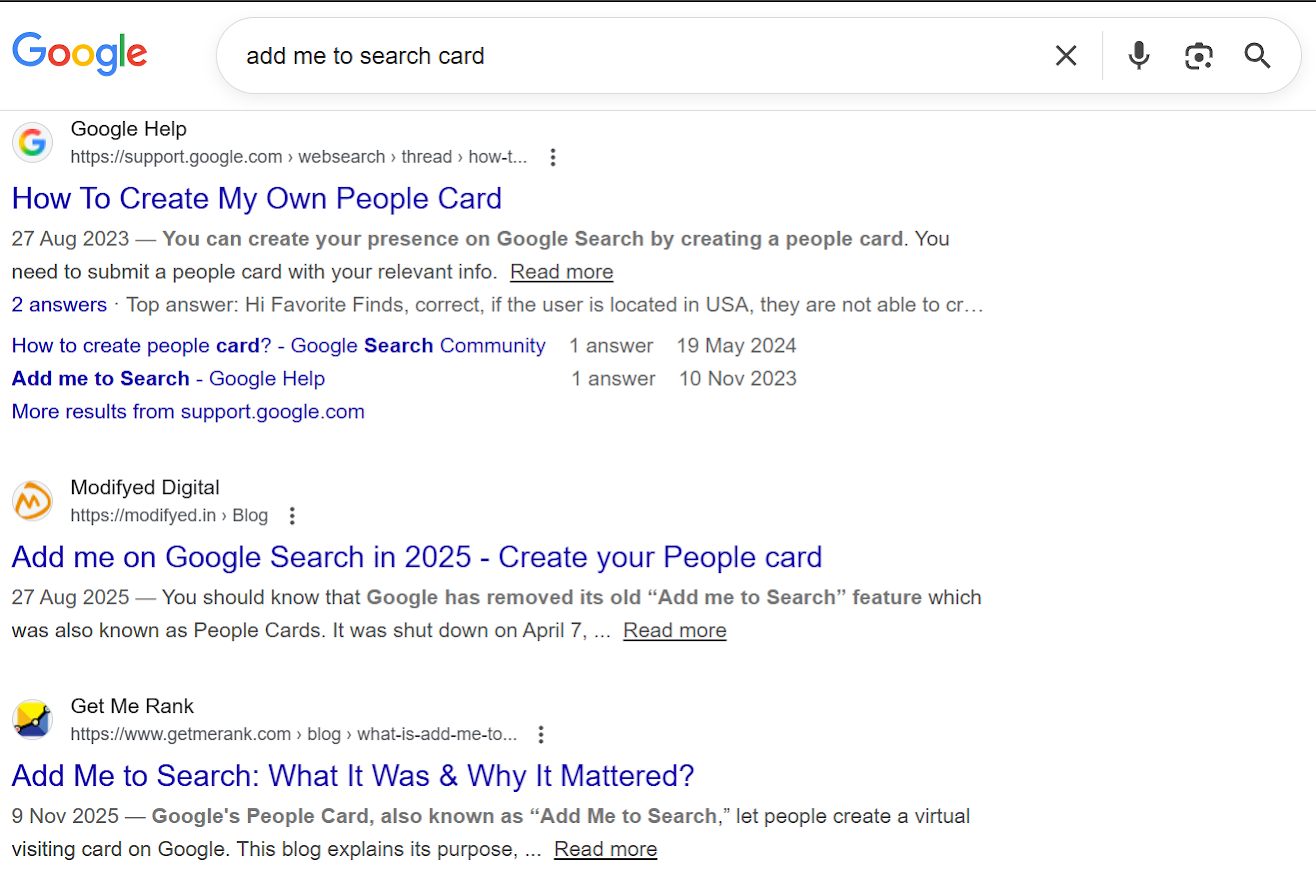The width and height of the screenshot is (1316, 877).
Task: Click the websearch breadcrumb under Google Help
Action: pos(341,157)
